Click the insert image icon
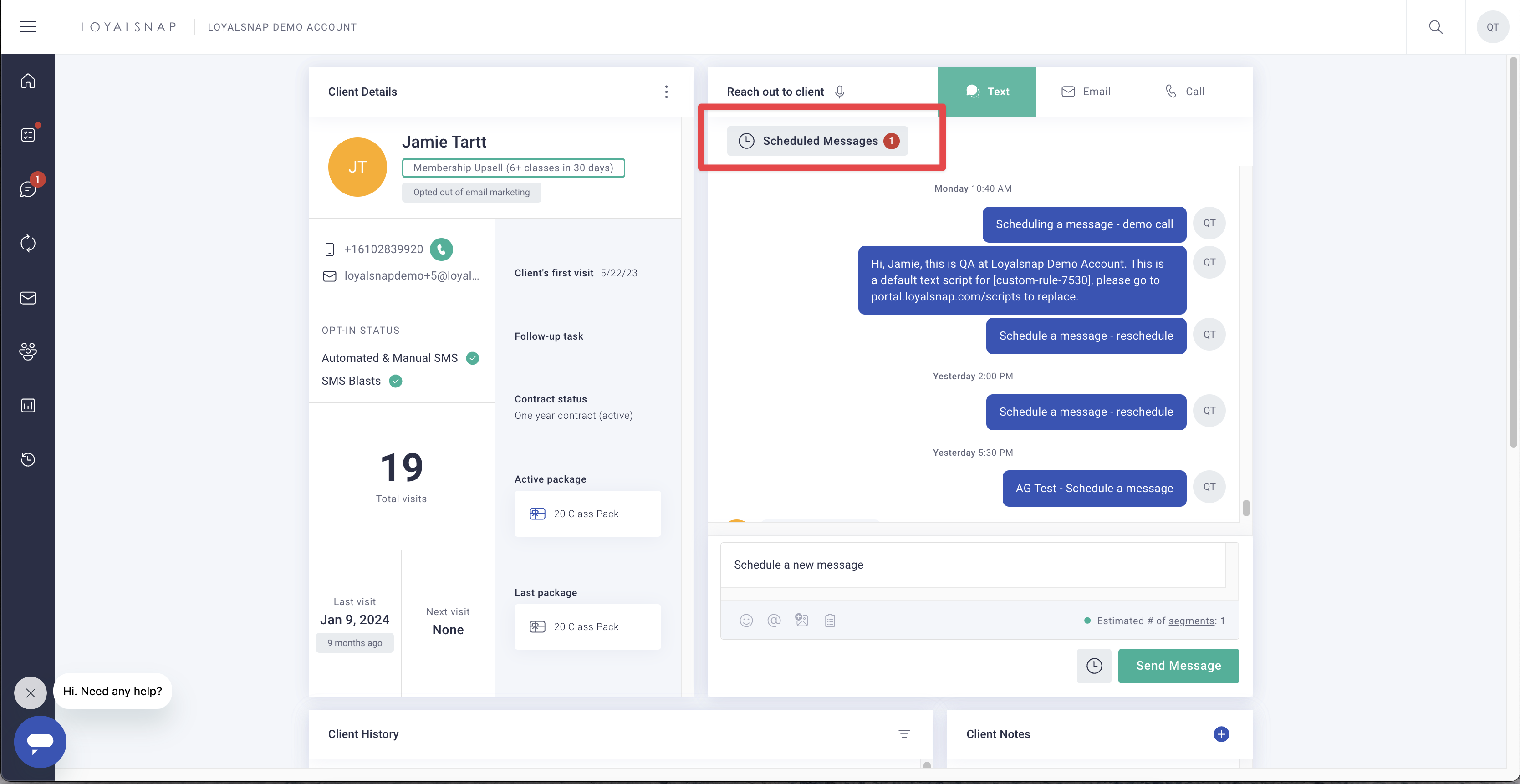The height and width of the screenshot is (784, 1520). (x=801, y=620)
